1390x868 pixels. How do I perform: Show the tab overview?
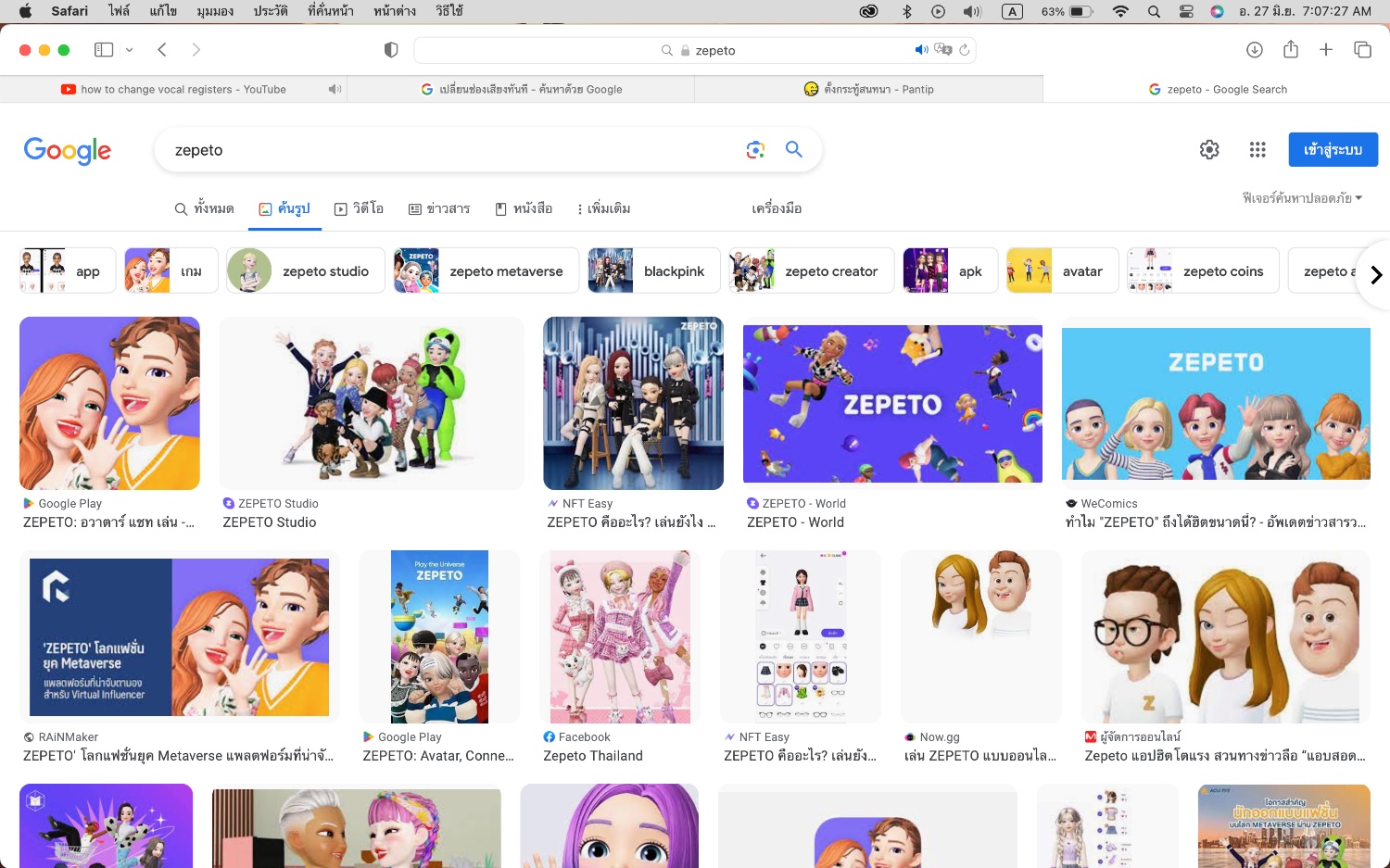[x=1362, y=50]
